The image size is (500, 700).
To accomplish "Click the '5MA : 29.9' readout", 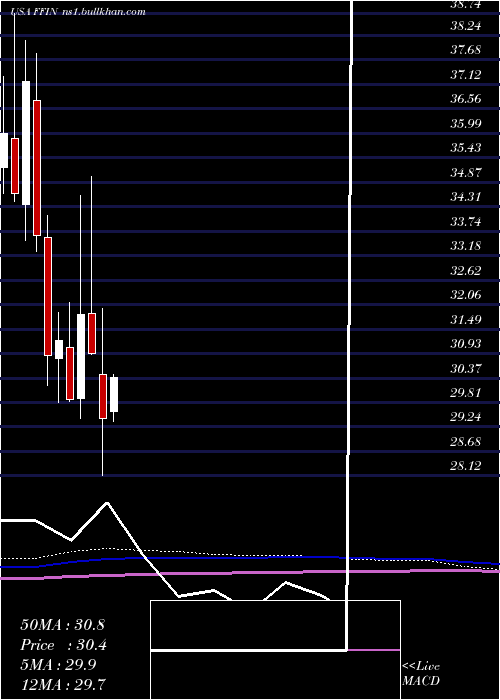I will click(60, 665).
